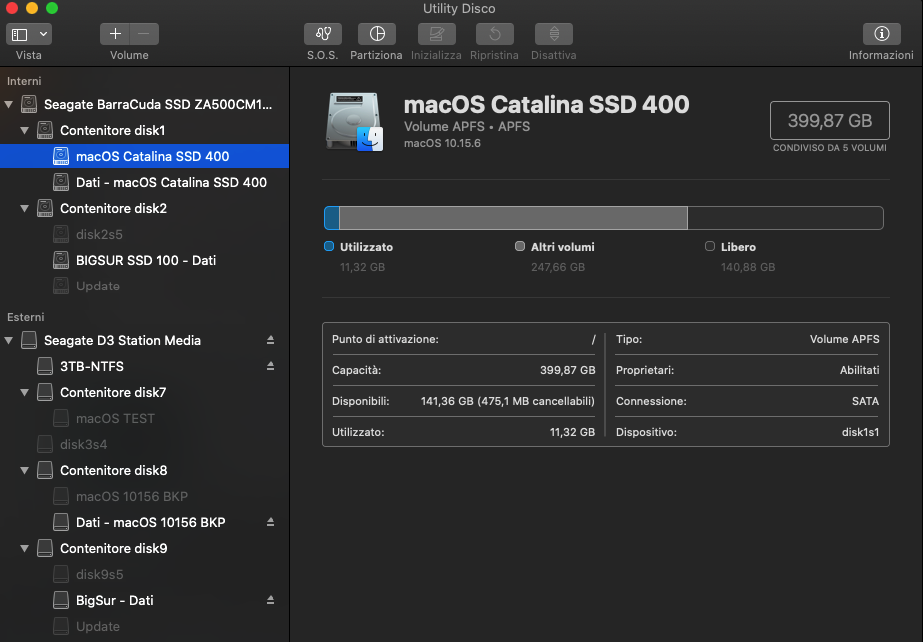
Task: Select BIGSUR SSD 100 - Dati volume
Action: pos(146,260)
